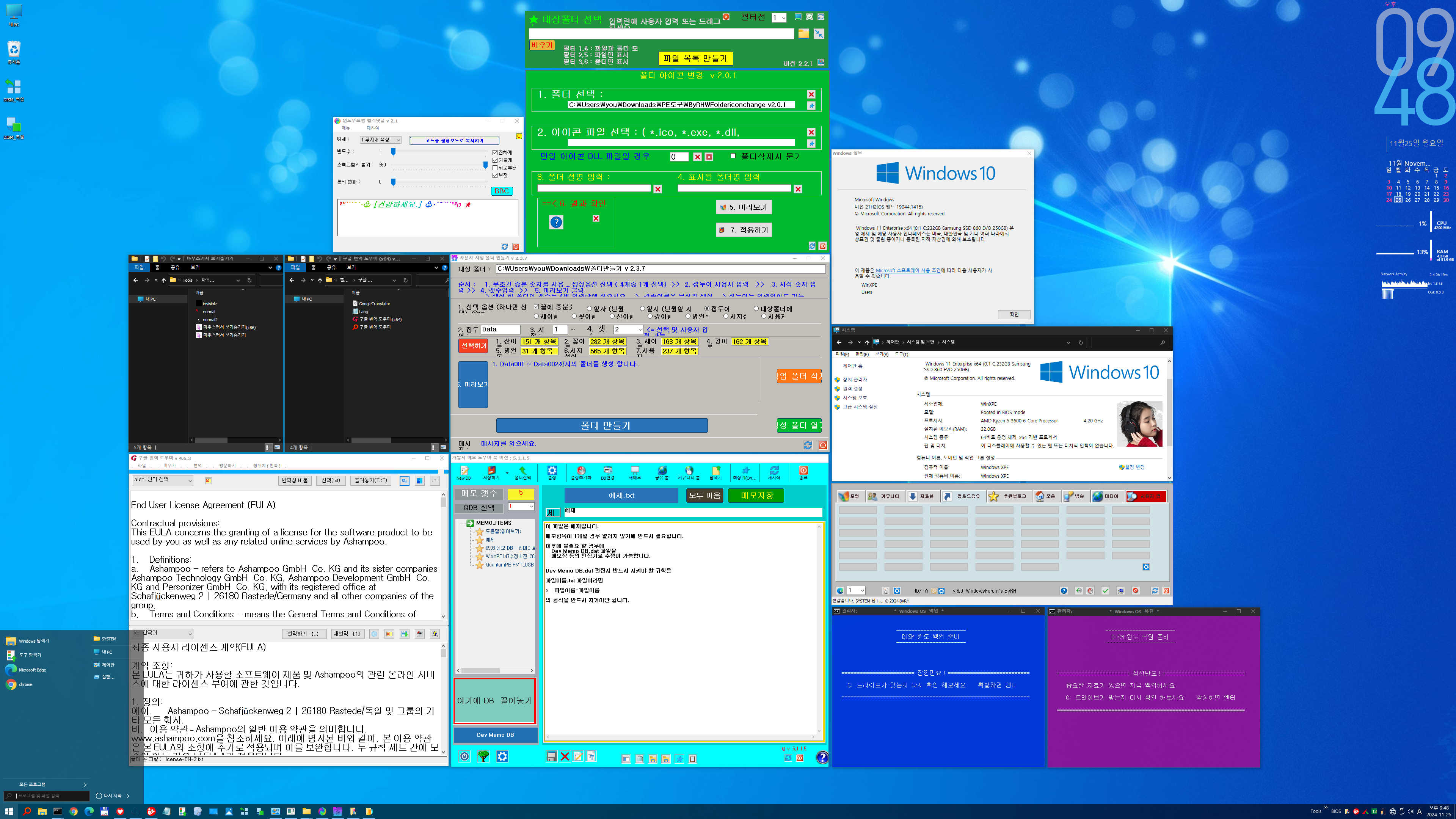
Task: Click 폴더 만들기 blue button
Action: [x=602, y=425]
